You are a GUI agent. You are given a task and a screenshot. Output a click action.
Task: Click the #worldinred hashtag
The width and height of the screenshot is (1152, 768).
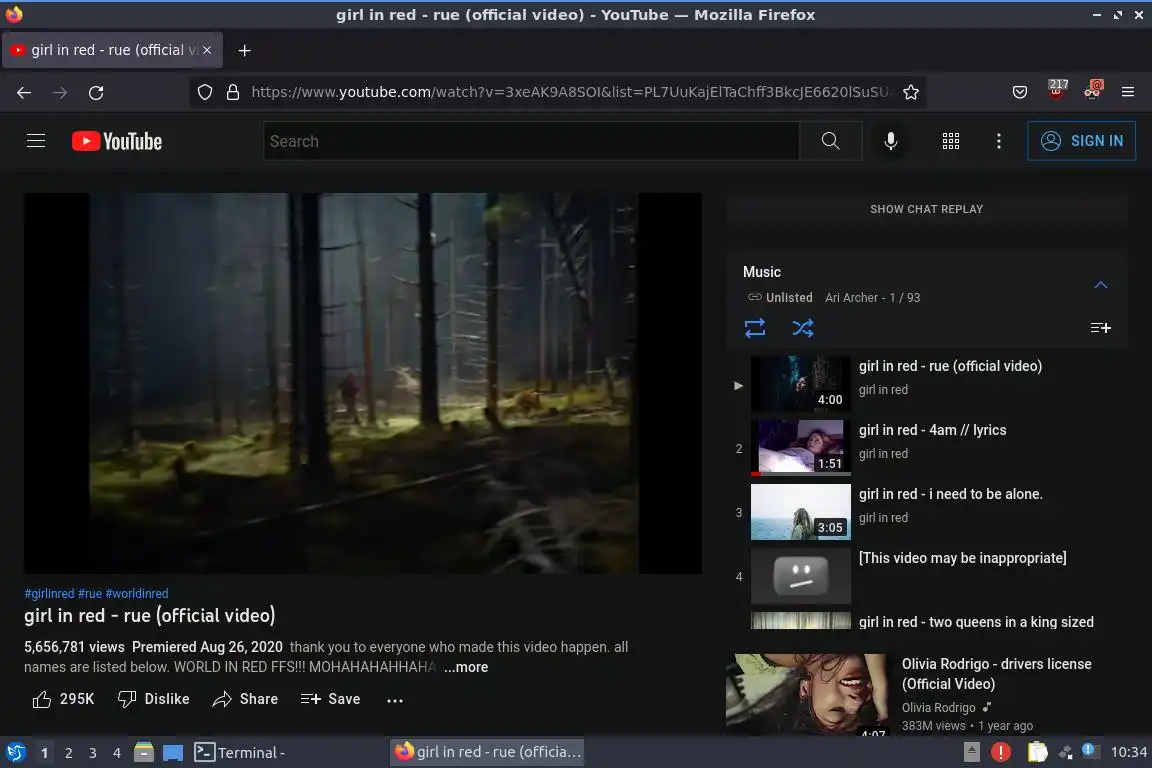point(137,594)
